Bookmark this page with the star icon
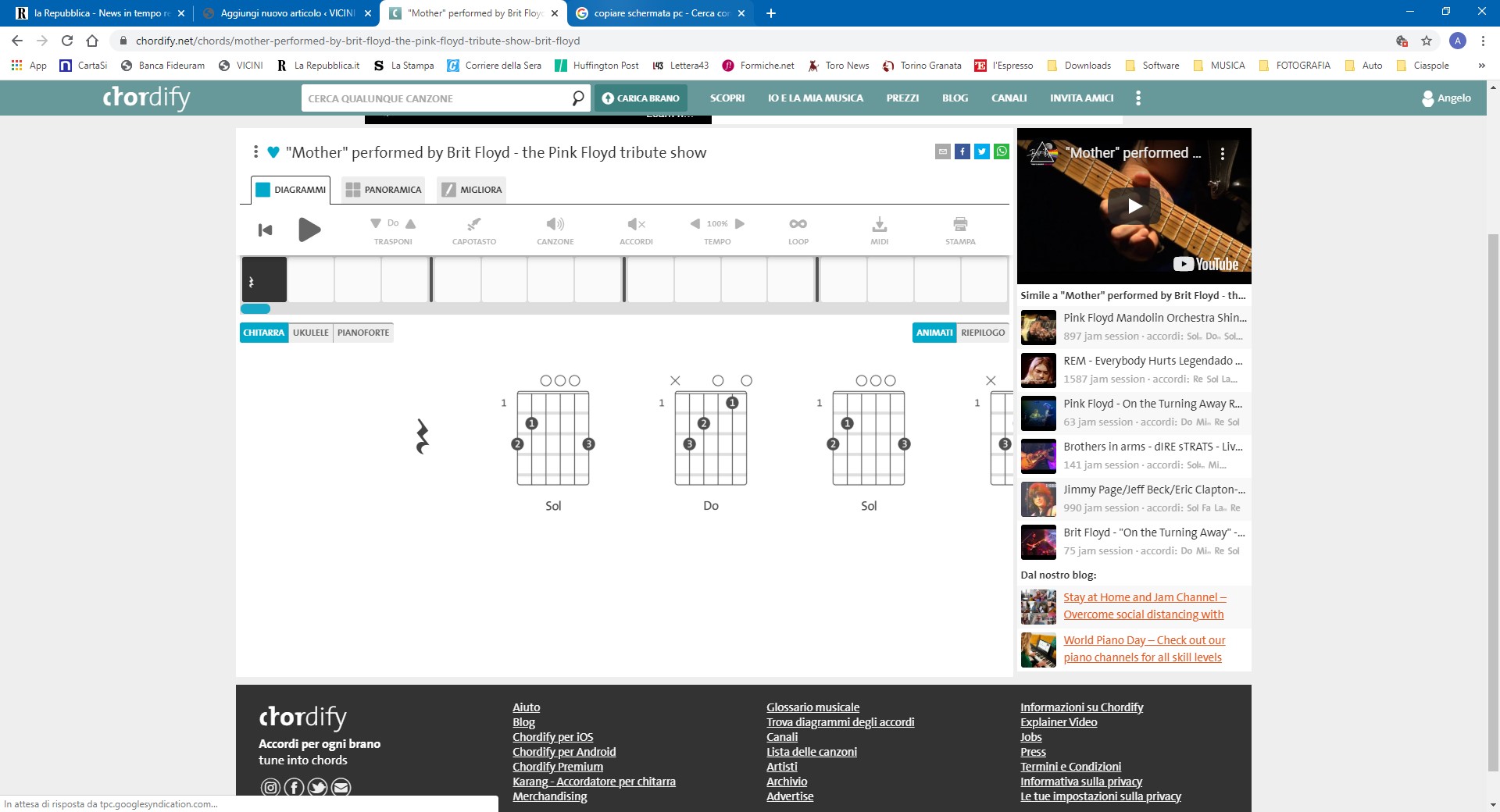 pyautogui.click(x=1427, y=41)
